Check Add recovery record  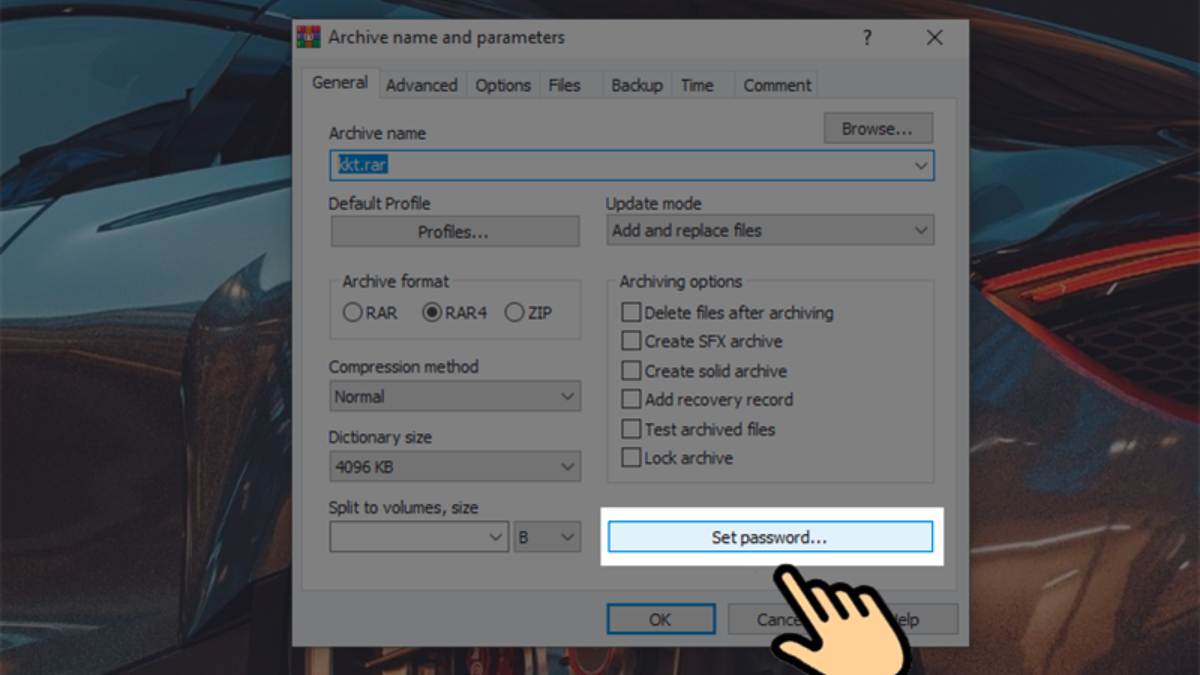click(631, 399)
